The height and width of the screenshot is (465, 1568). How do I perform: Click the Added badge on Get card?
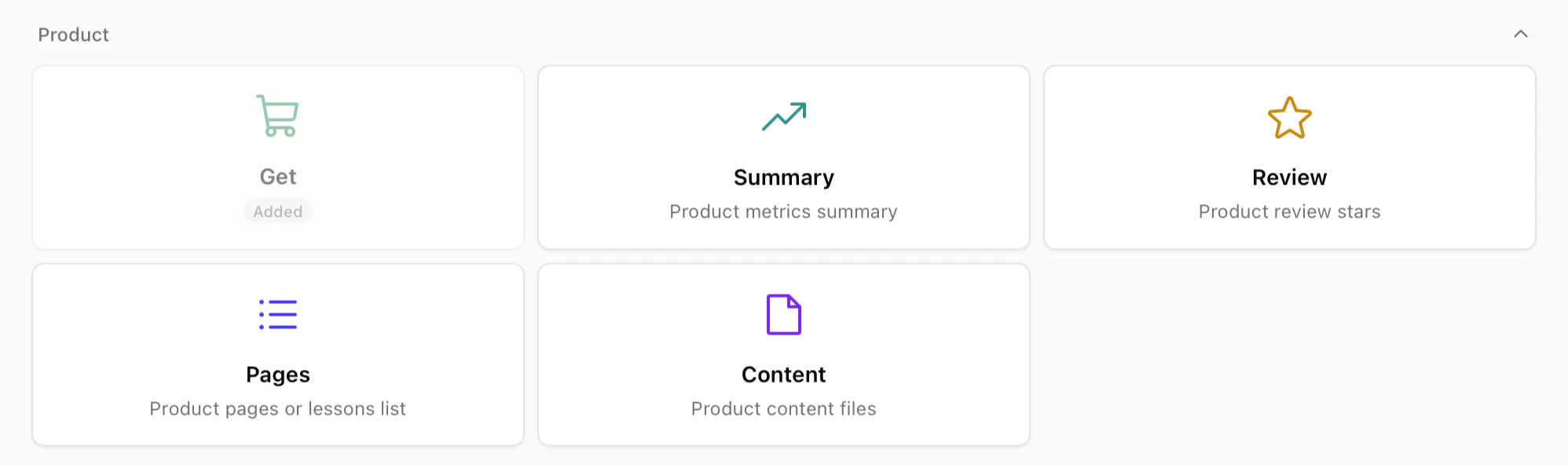[x=277, y=211]
